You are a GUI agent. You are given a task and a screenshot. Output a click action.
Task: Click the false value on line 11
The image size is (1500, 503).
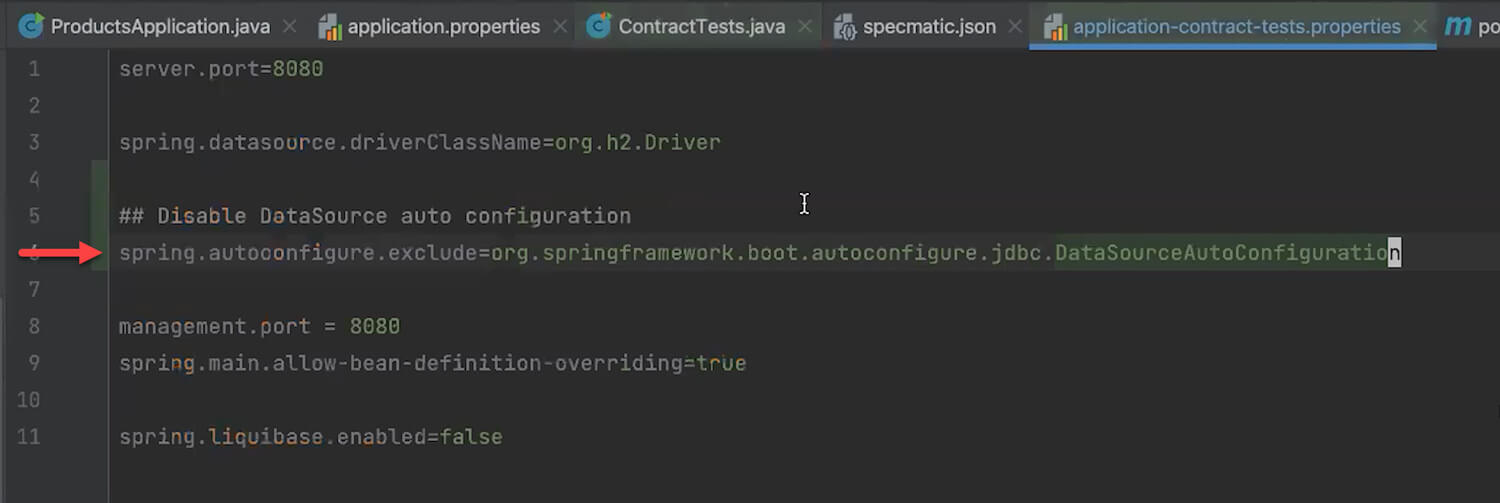pyautogui.click(x=471, y=437)
